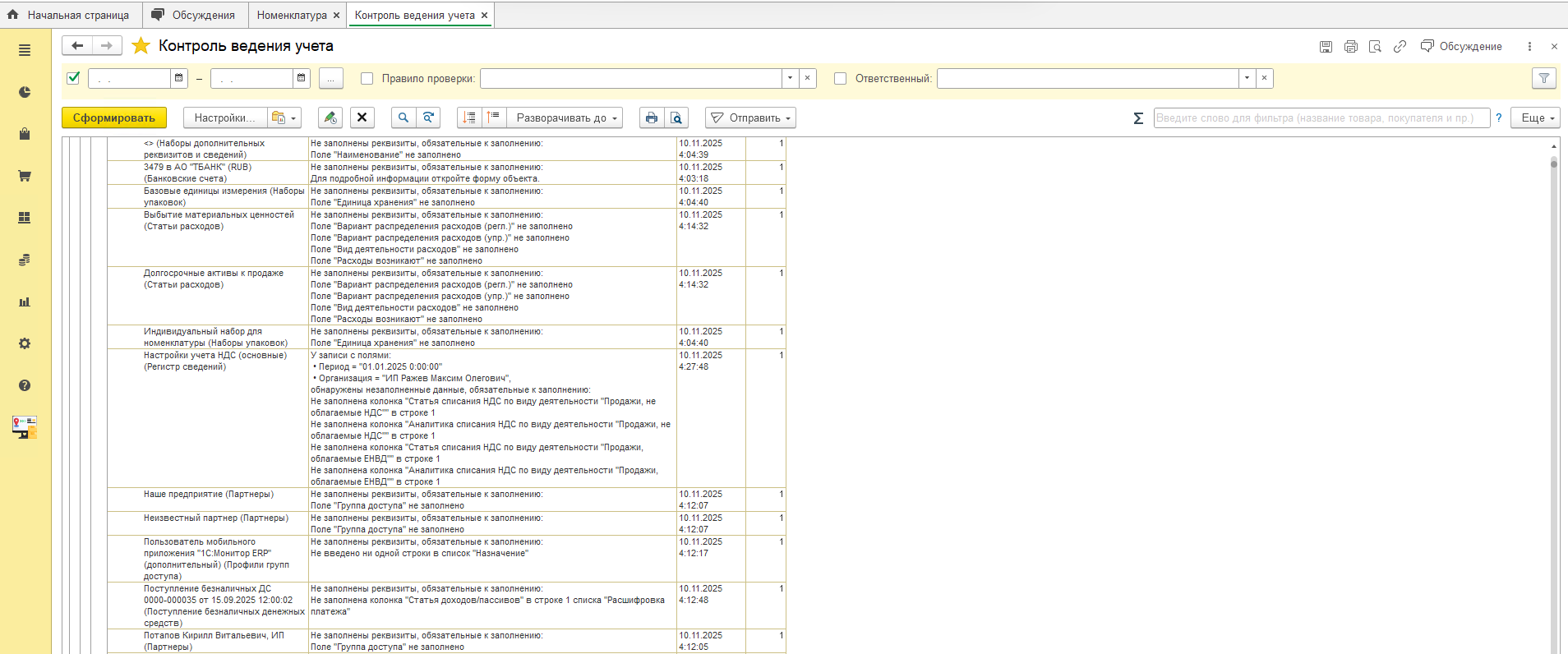Open the shopping cart section in sidebar
The width and height of the screenshot is (1568, 654).
pyautogui.click(x=25, y=176)
